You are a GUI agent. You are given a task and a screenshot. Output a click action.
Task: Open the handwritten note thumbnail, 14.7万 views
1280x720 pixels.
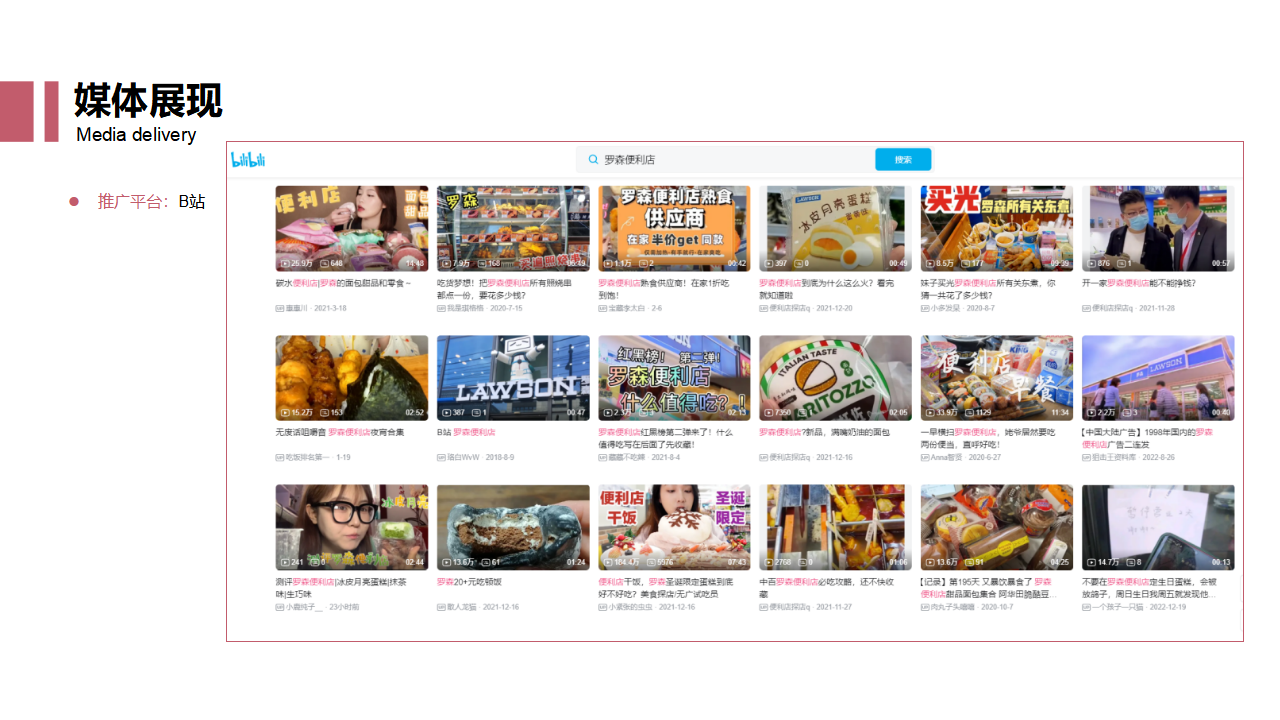[1158, 528]
